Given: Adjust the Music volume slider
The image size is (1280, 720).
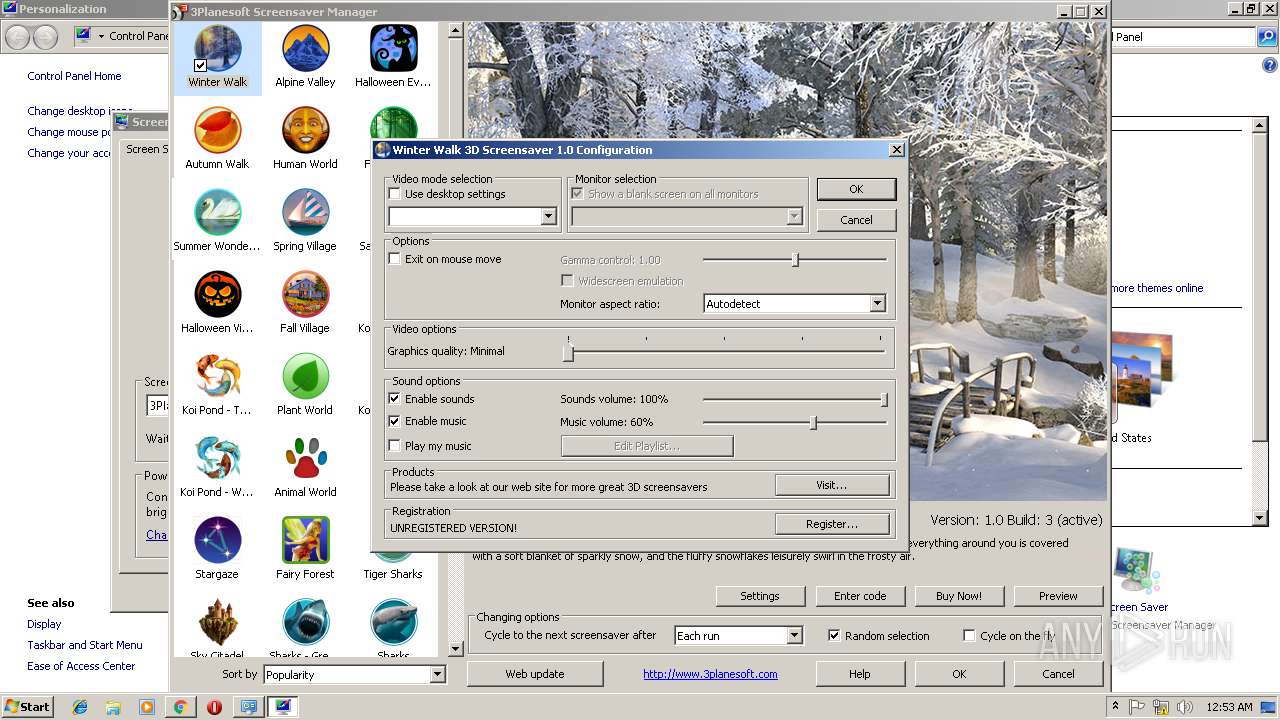Looking at the screenshot, I should tap(813, 423).
